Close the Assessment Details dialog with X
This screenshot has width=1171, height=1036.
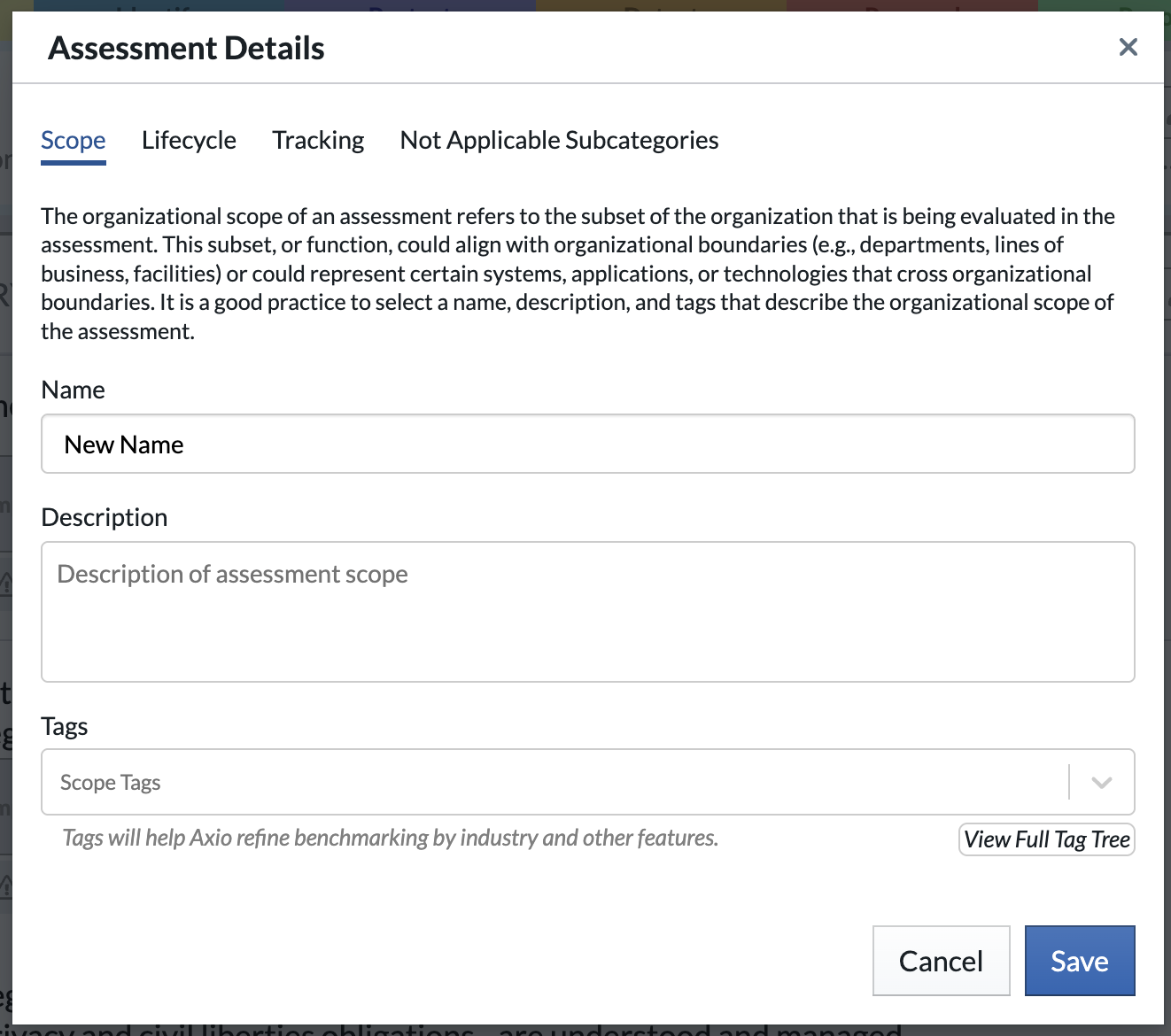point(1128,47)
